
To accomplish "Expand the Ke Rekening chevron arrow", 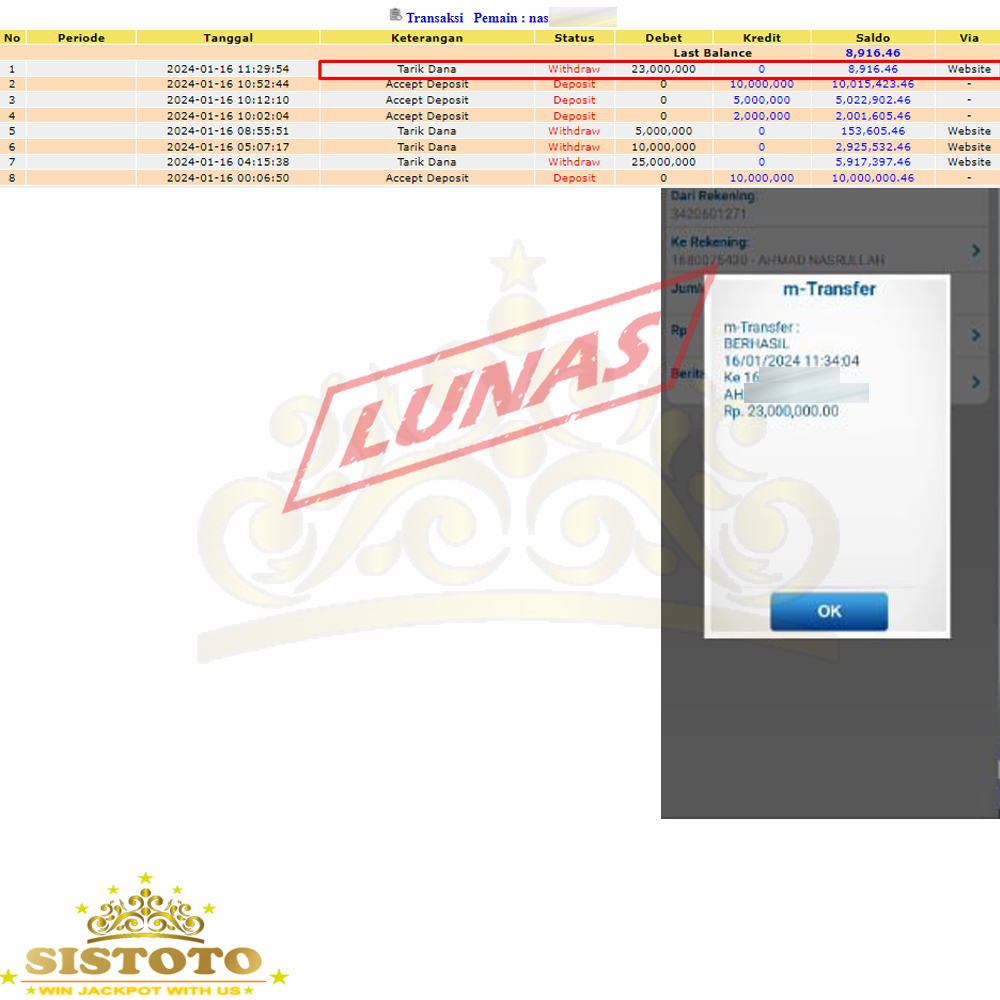I will [x=976, y=251].
